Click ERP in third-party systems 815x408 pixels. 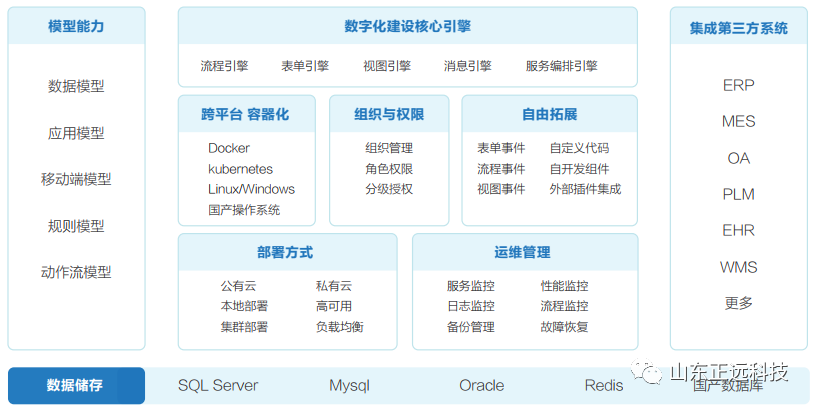[x=738, y=85]
